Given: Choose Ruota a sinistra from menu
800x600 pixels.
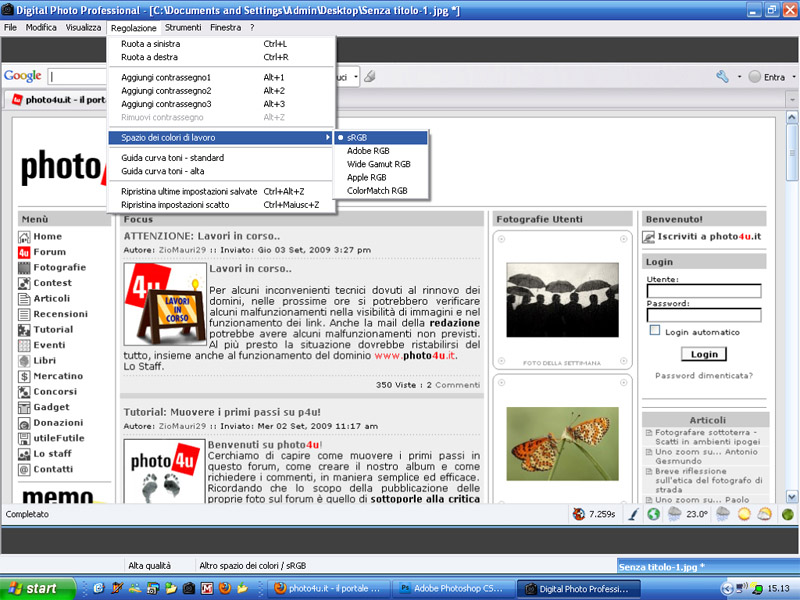Looking at the screenshot, I should click(x=221, y=44).
